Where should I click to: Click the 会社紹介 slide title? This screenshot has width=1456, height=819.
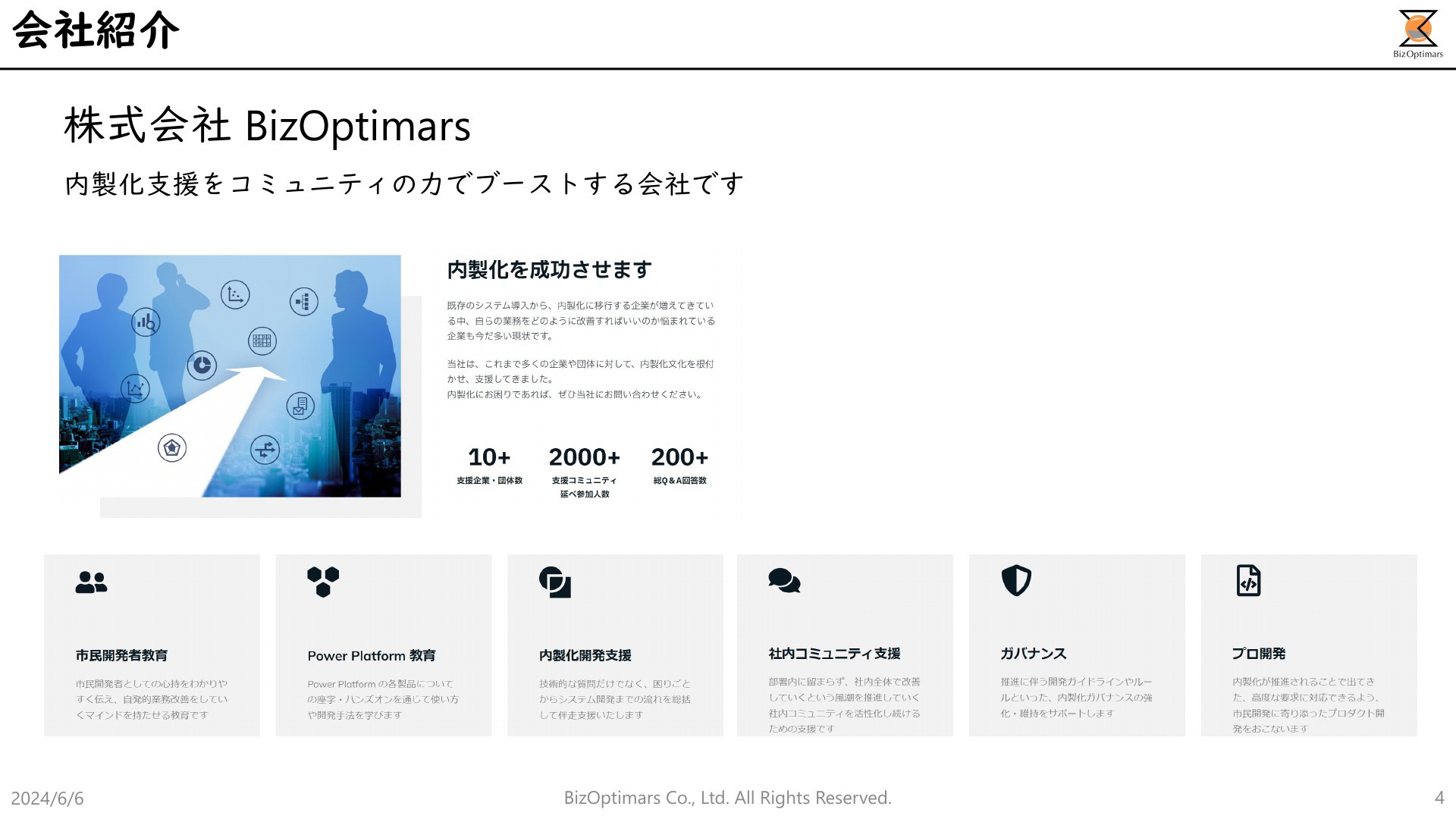[96, 31]
